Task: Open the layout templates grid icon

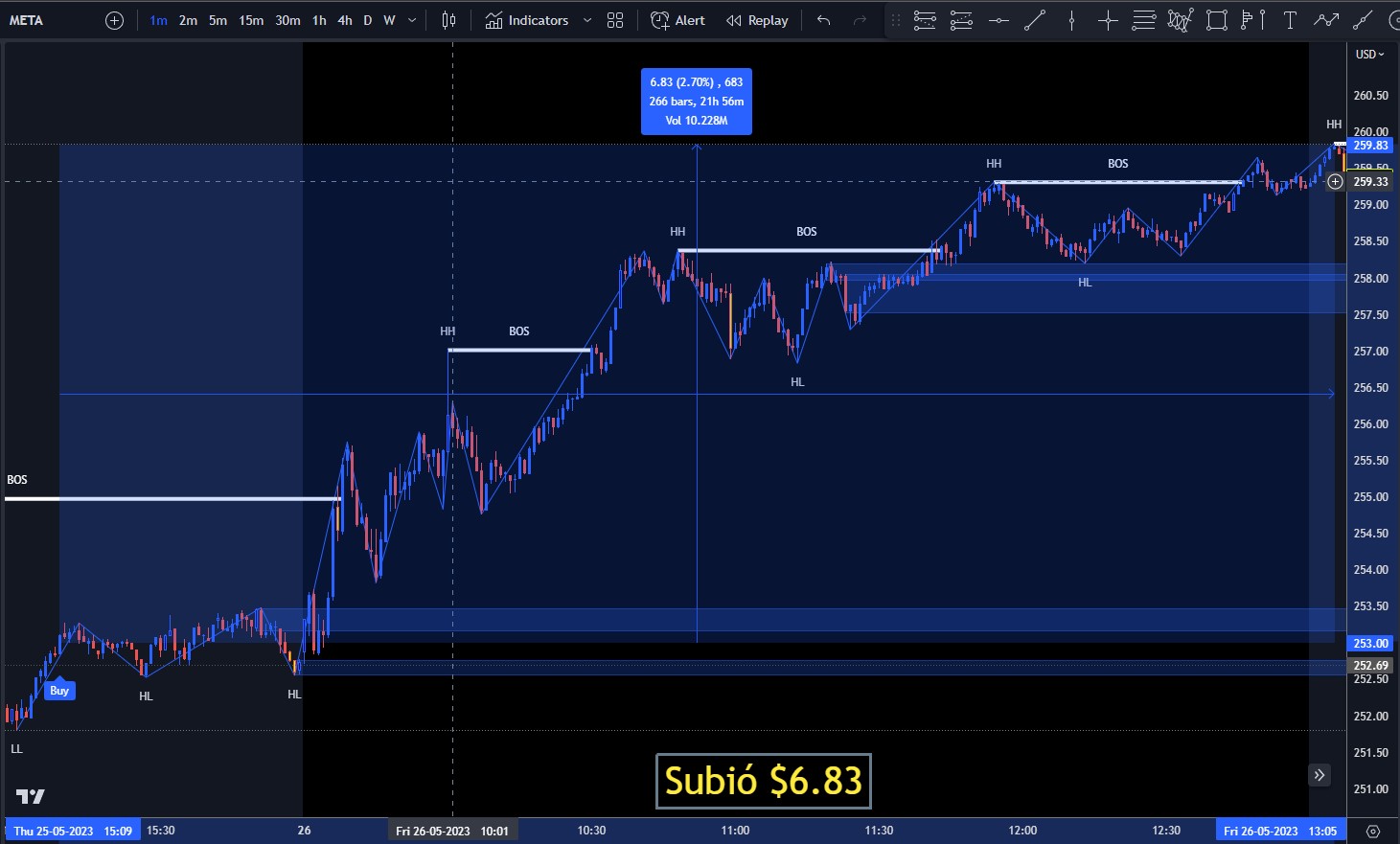Action: [615, 20]
